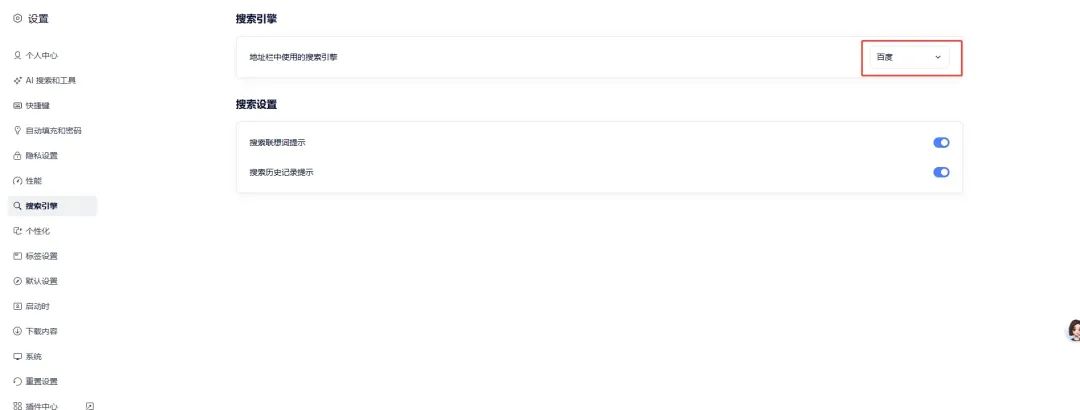Open 个人中心 (Personal Center) icon in sidebar
This screenshot has height=410, width=1080.
click(17, 55)
